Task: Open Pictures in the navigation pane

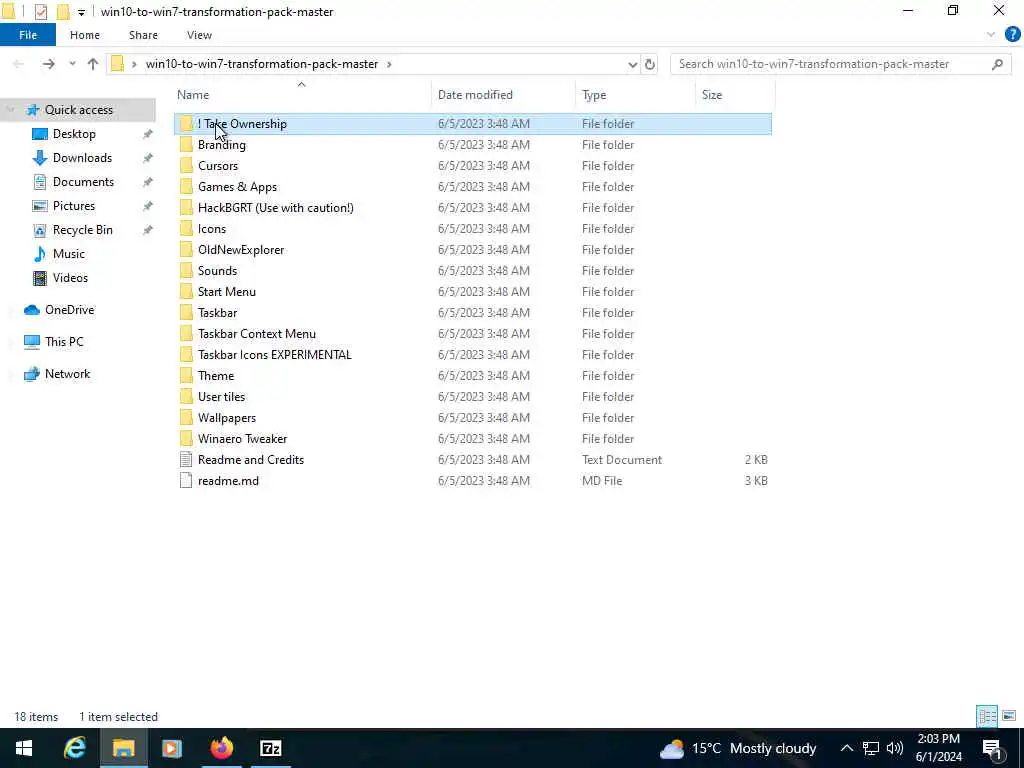Action: [x=74, y=206]
